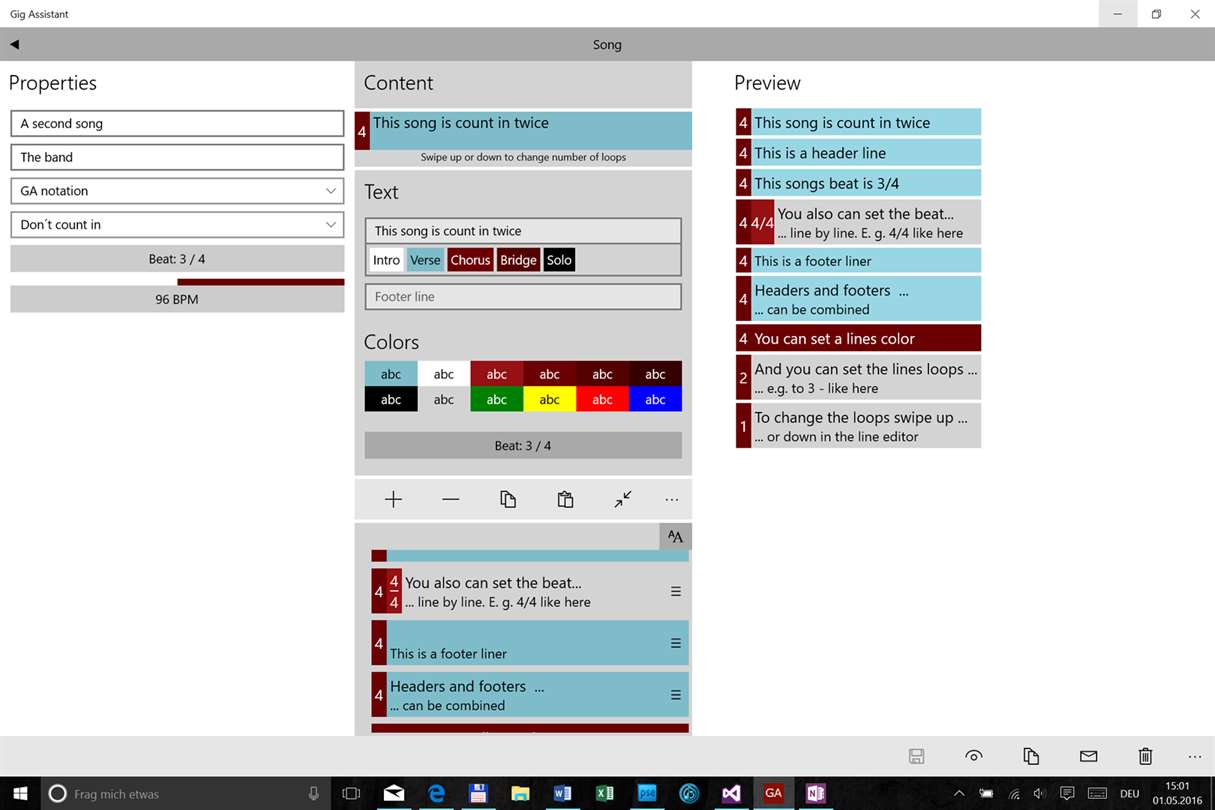Open Task View in the taskbar
Image resolution: width=1215 pixels, height=810 pixels.
(351, 793)
